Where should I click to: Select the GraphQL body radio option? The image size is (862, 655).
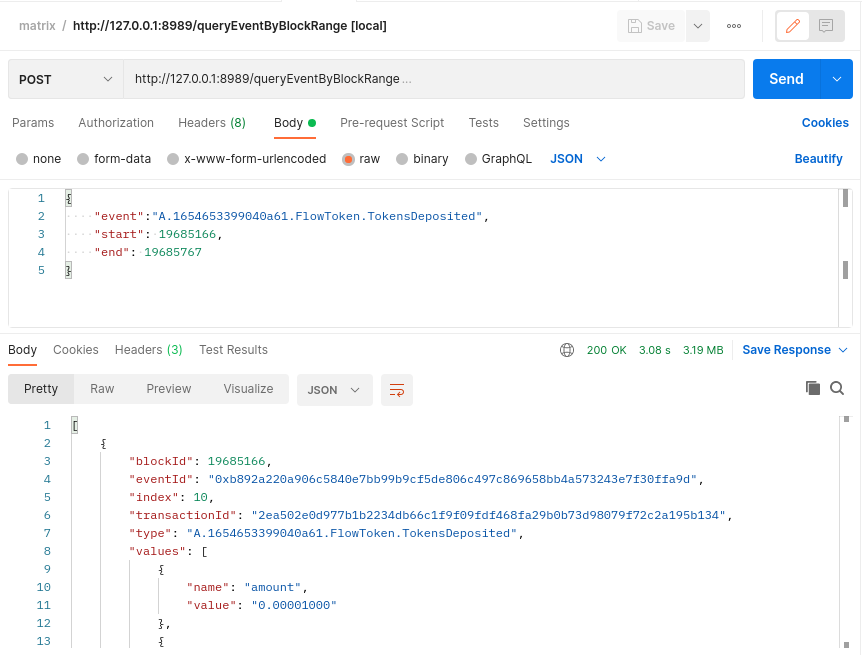[471, 159]
